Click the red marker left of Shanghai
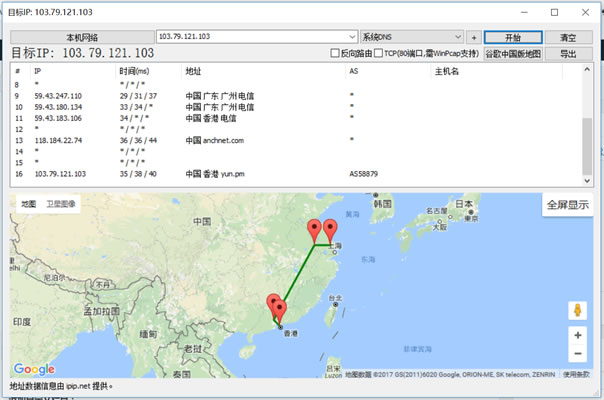This screenshot has width=604, height=400. point(315,230)
